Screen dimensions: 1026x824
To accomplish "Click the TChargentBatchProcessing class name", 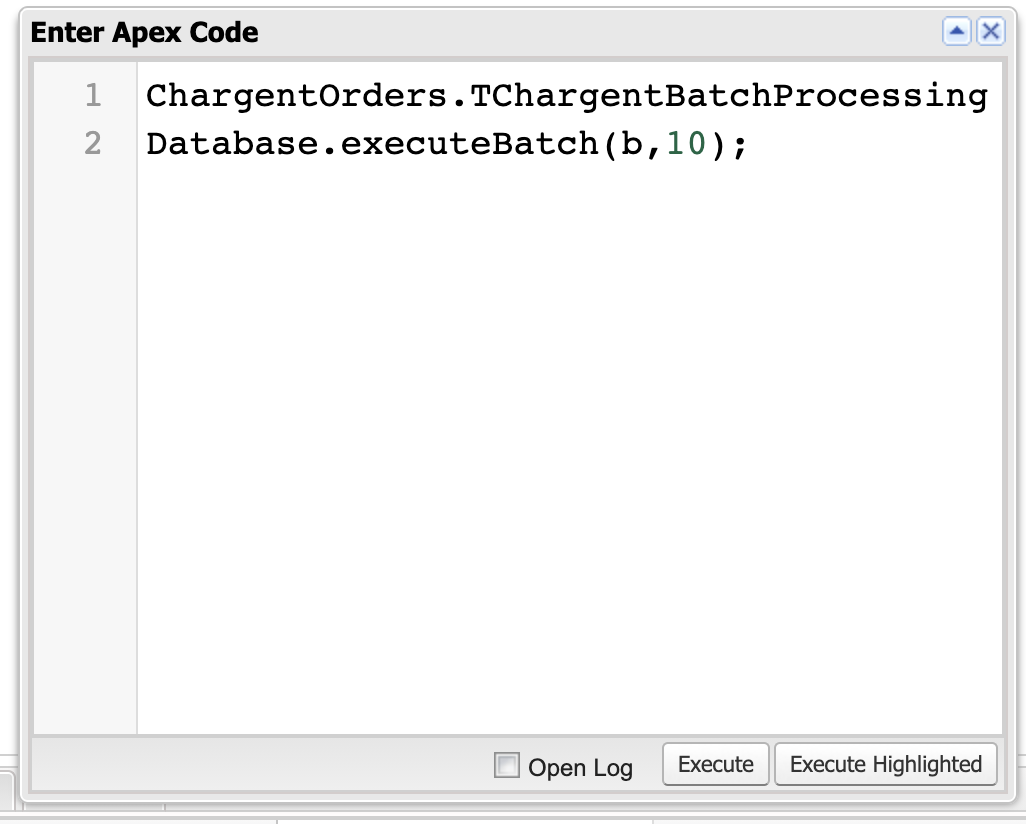I will tap(728, 97).
